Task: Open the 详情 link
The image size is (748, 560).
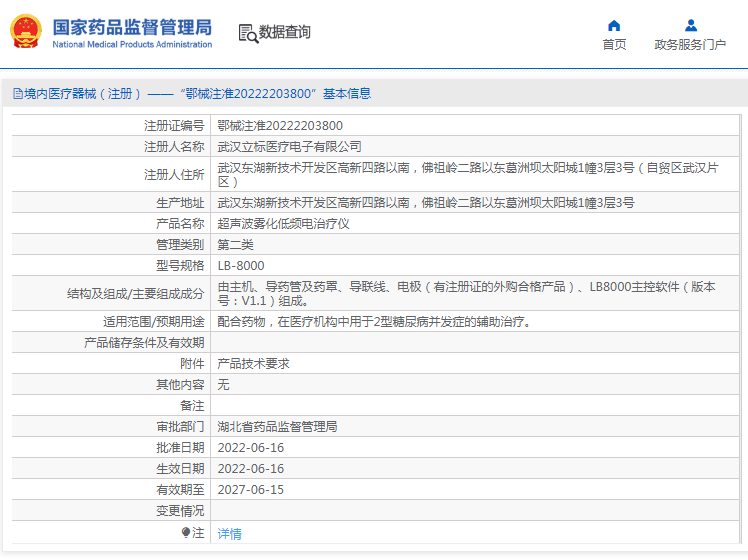Action: [229, 534]
